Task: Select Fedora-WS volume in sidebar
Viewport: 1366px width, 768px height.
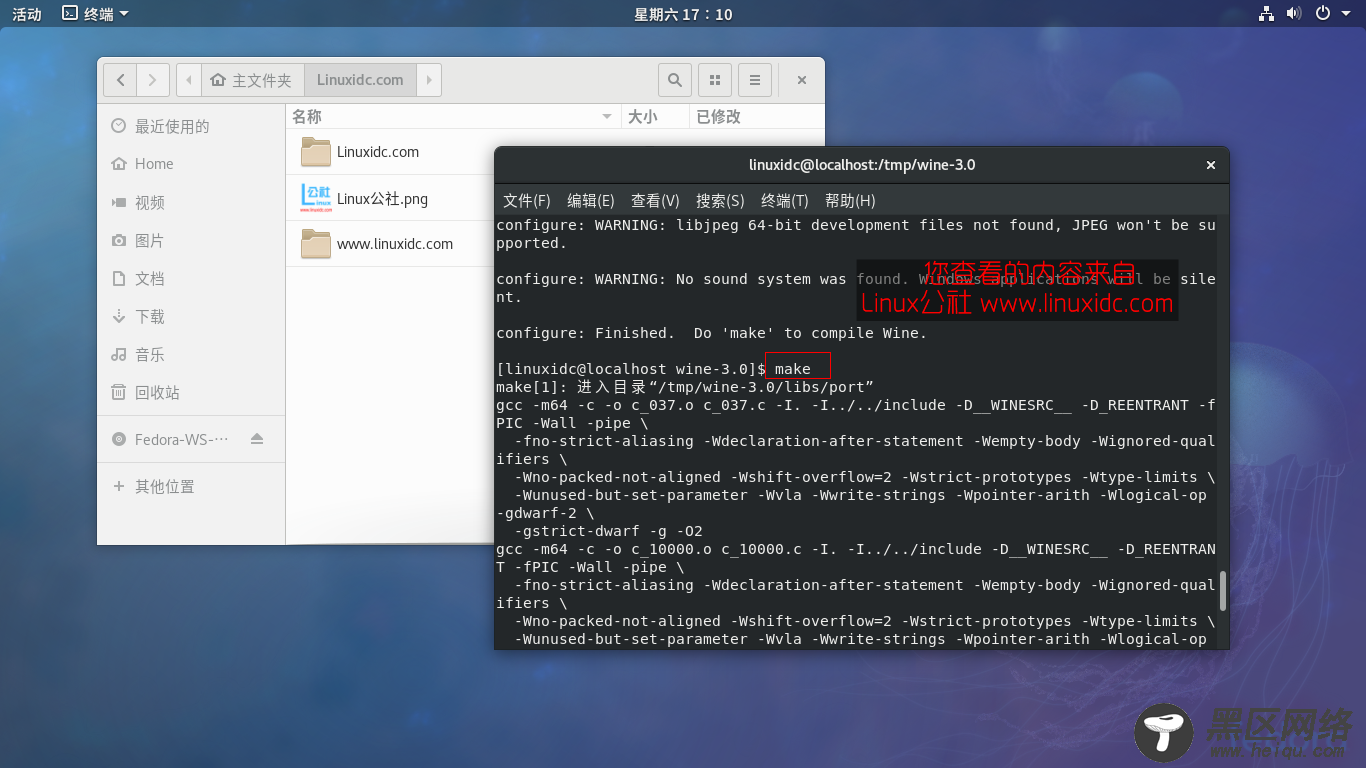Action: [x=181, y=439]
